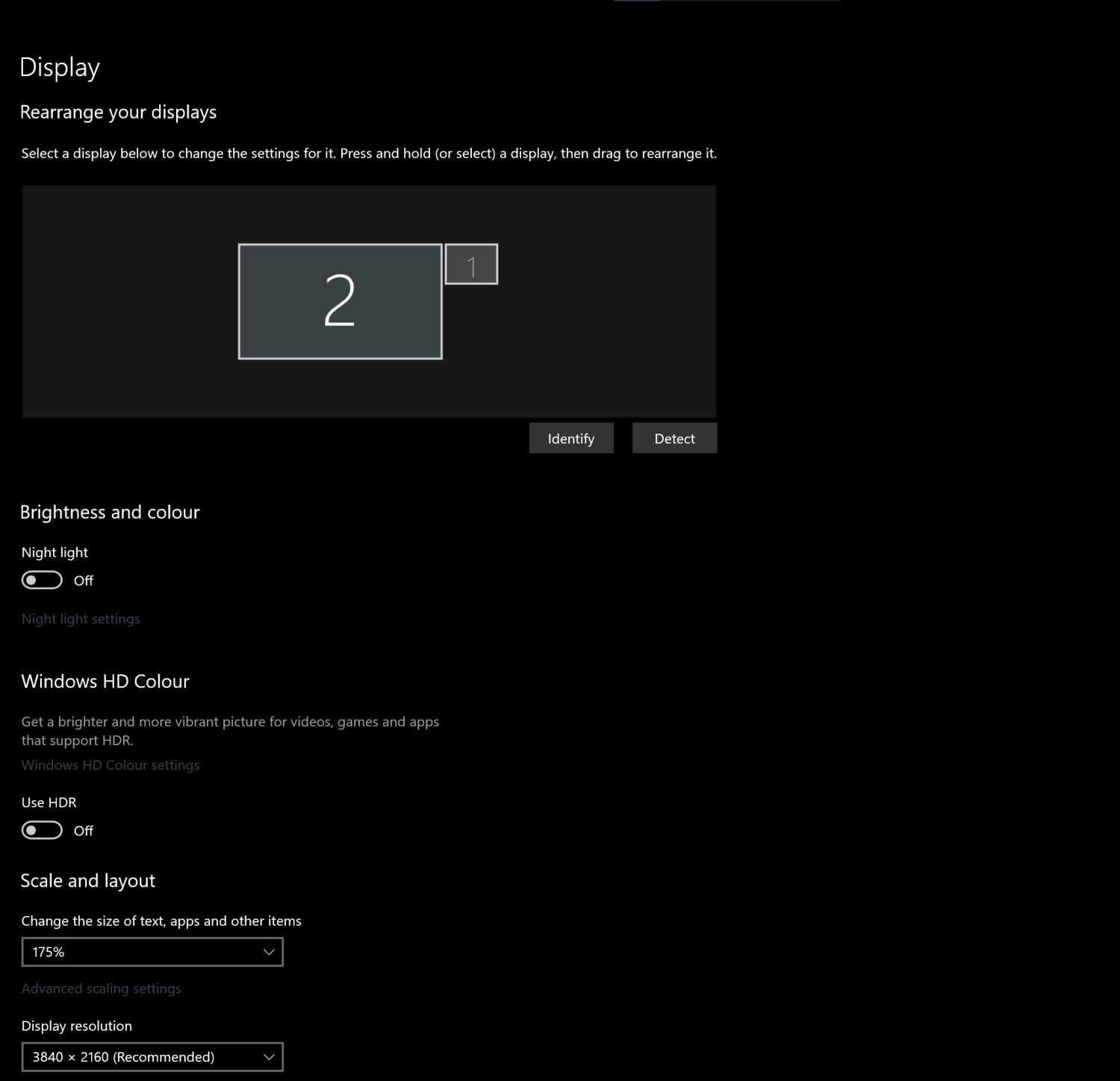
Task: Select display 1 in the arrangement
Action: tap(471, 264)
